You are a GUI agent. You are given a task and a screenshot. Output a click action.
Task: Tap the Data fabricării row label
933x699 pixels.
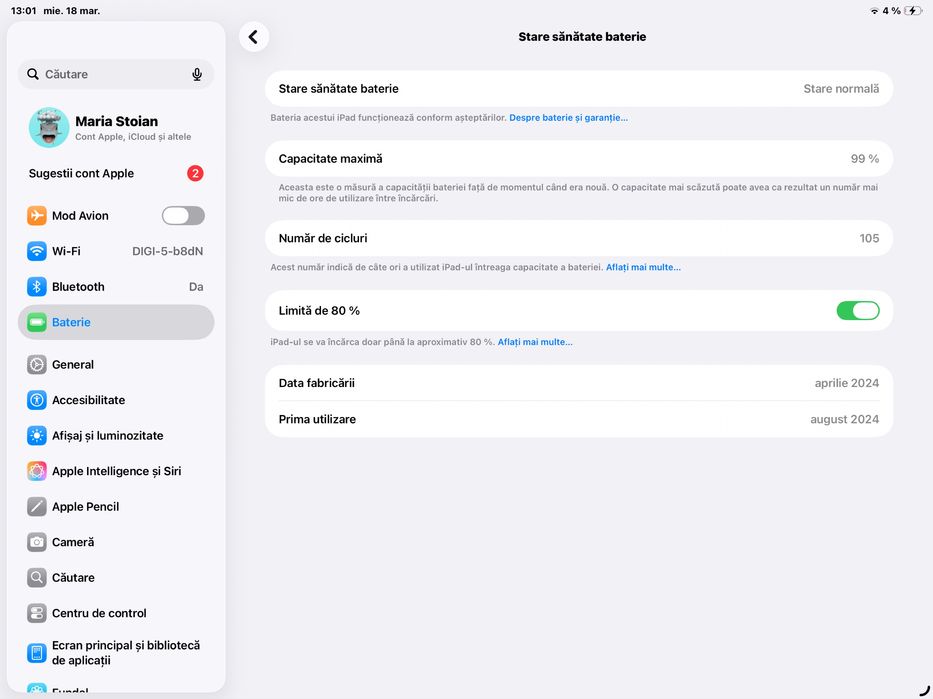317,383
